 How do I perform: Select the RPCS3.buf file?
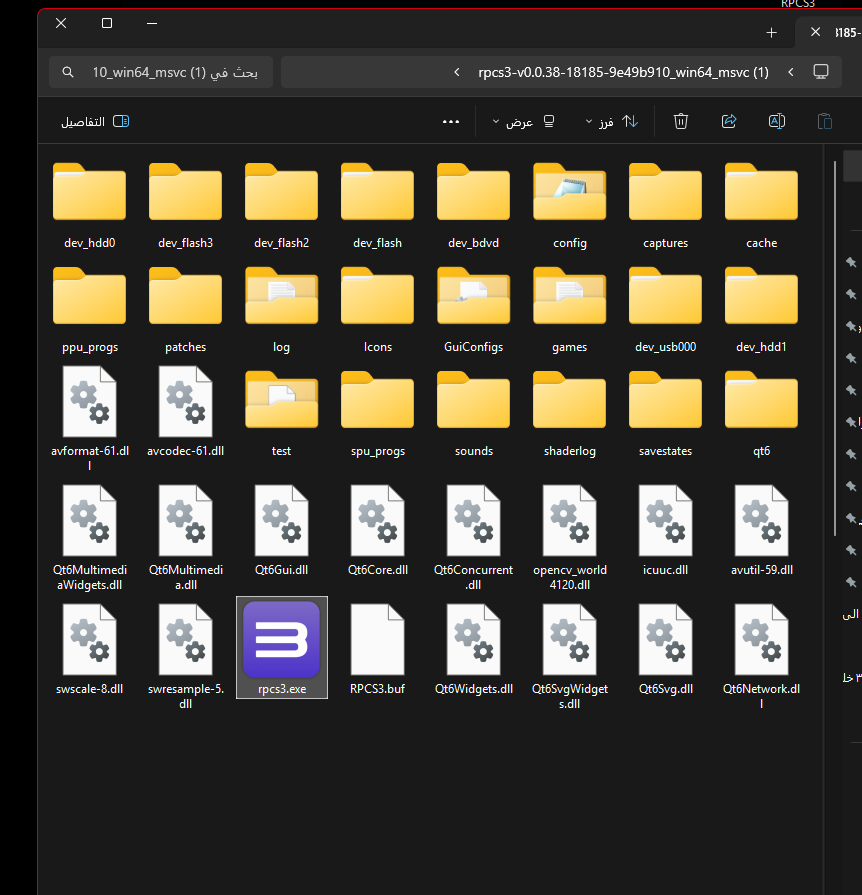pos(377,648)
